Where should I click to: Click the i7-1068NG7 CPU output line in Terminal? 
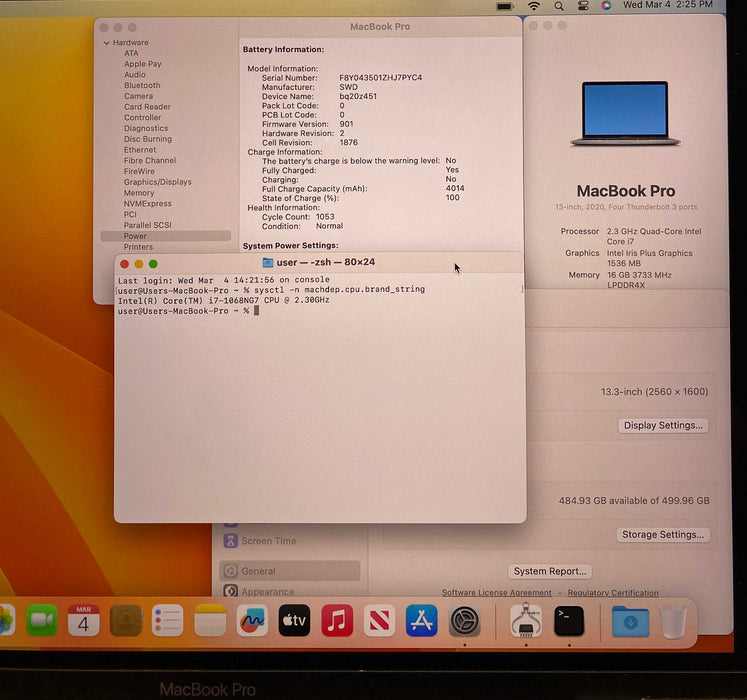click(223, 300)
